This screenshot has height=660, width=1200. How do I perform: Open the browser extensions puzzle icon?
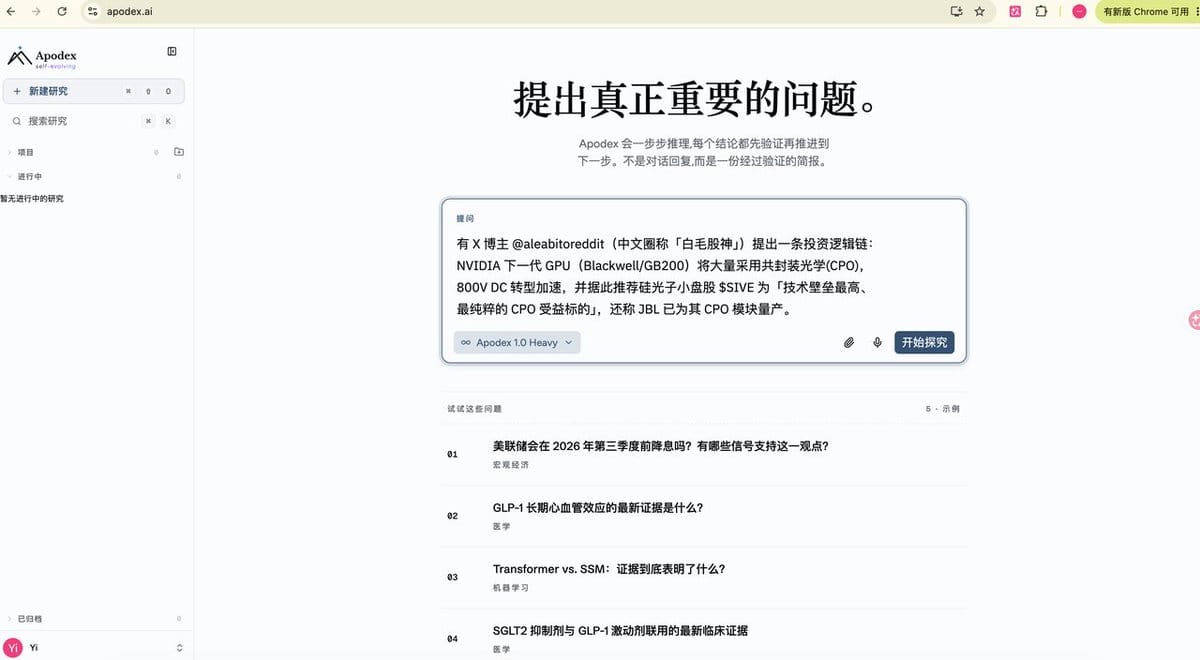pyautogui.click(x=1041, y=11)
